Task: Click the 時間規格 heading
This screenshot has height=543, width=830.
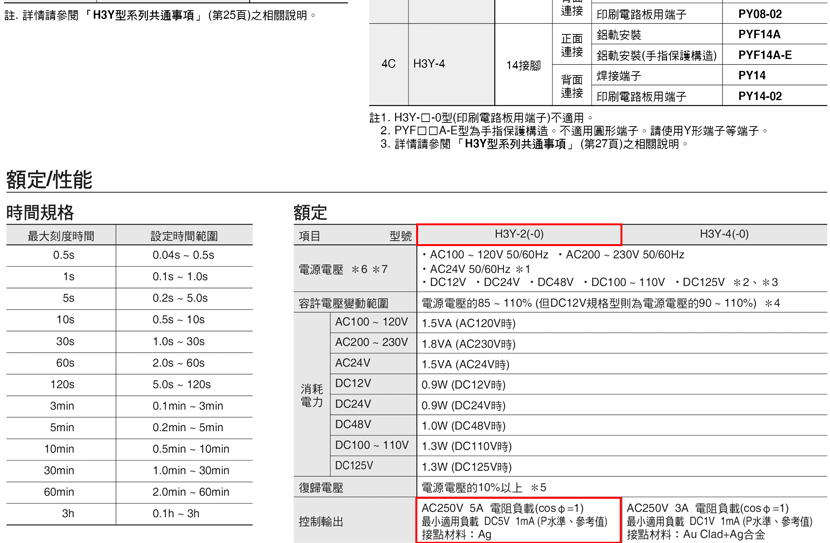Action: [x=40, y=212]
